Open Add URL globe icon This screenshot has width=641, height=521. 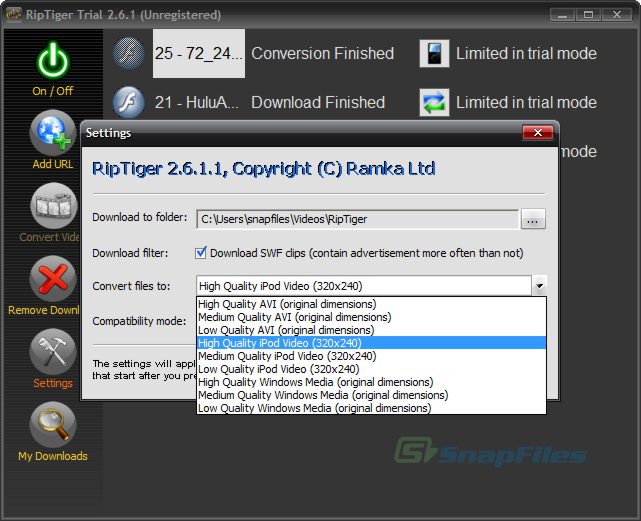click(53, 133)
